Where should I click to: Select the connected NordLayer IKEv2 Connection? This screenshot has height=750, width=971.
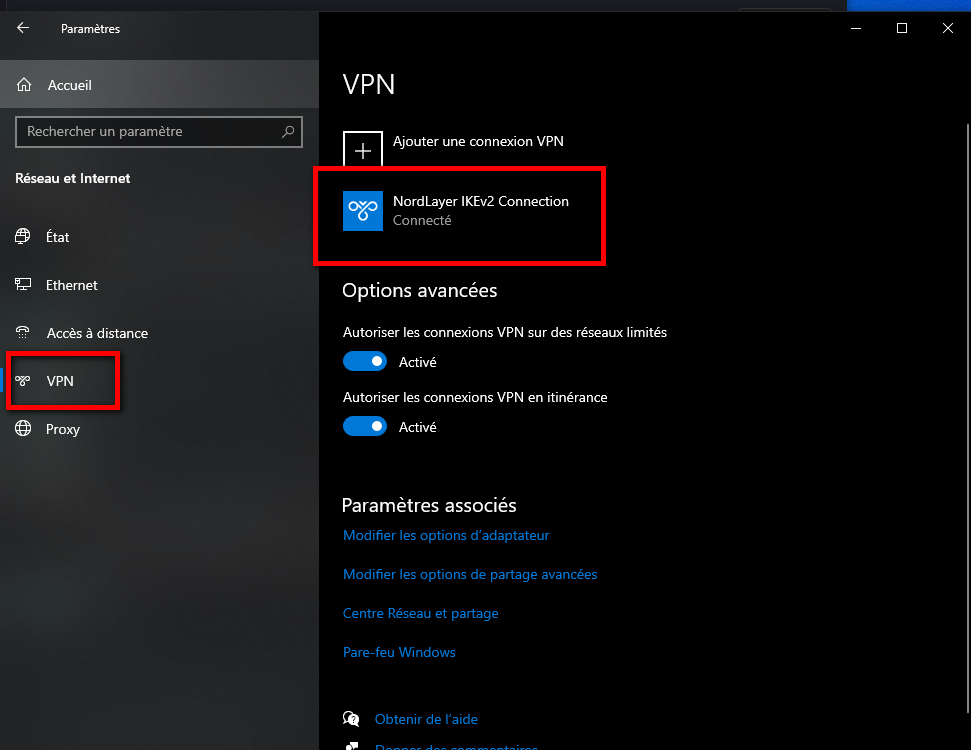460,211
